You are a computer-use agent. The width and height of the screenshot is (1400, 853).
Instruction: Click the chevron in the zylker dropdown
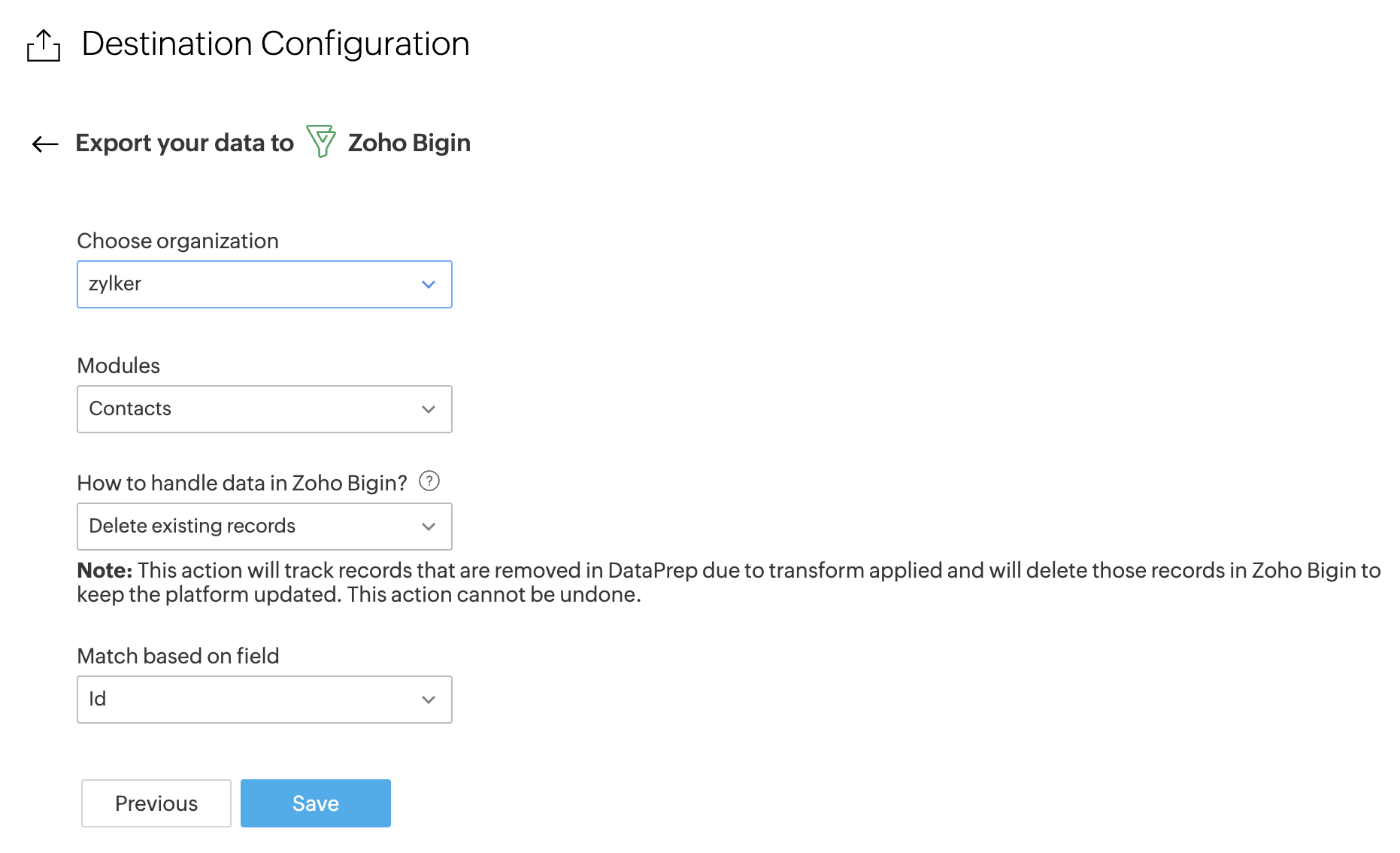click(x=429, y=284)
